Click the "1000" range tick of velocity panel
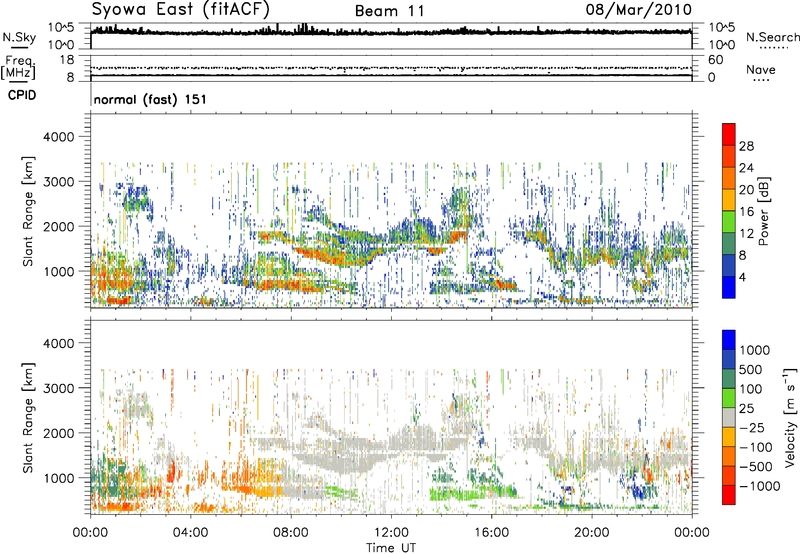The width and height of the screenshot is (800, 554). pos(58,479)
